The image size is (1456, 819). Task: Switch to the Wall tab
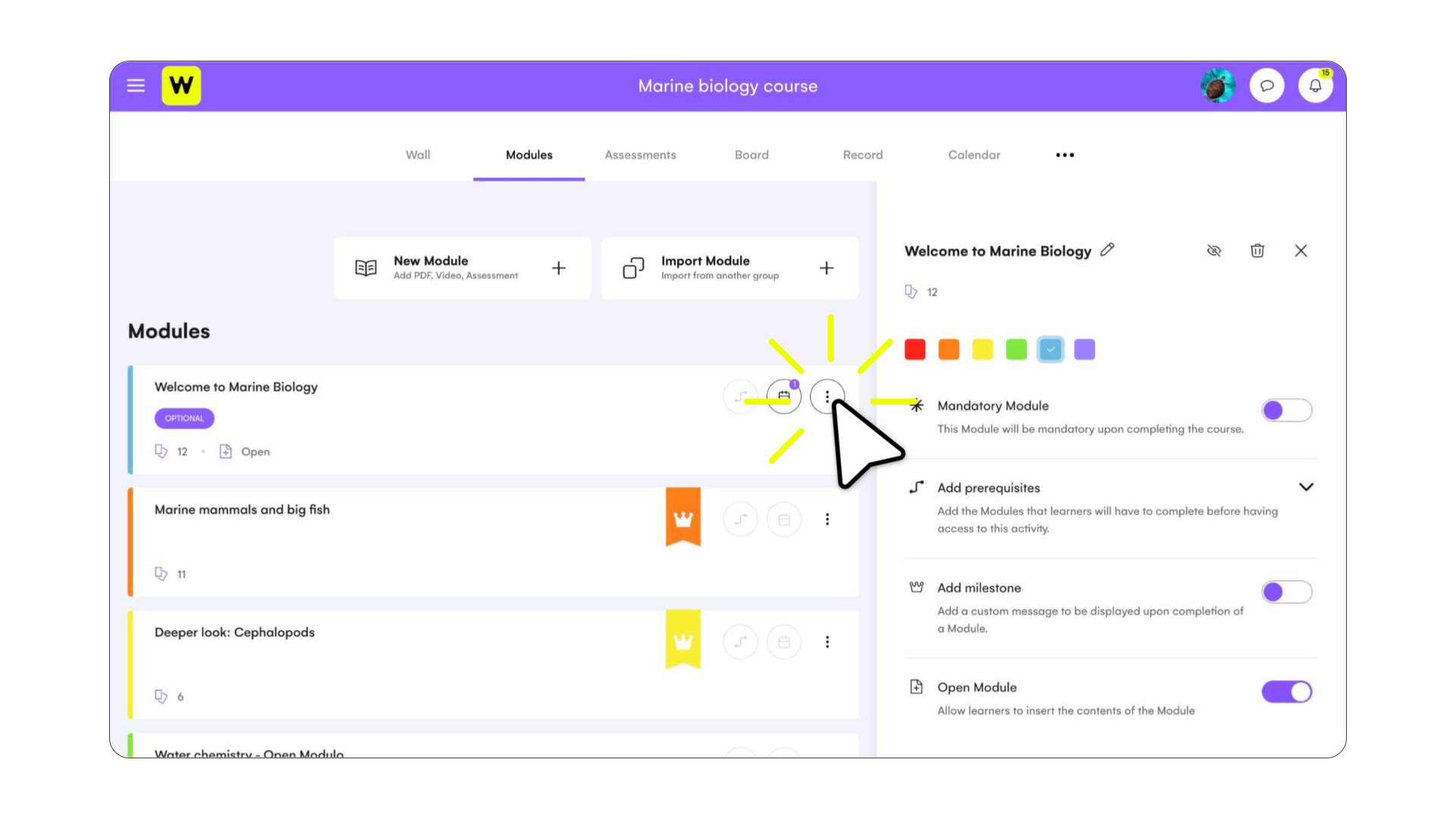click(x=418, y=155)
